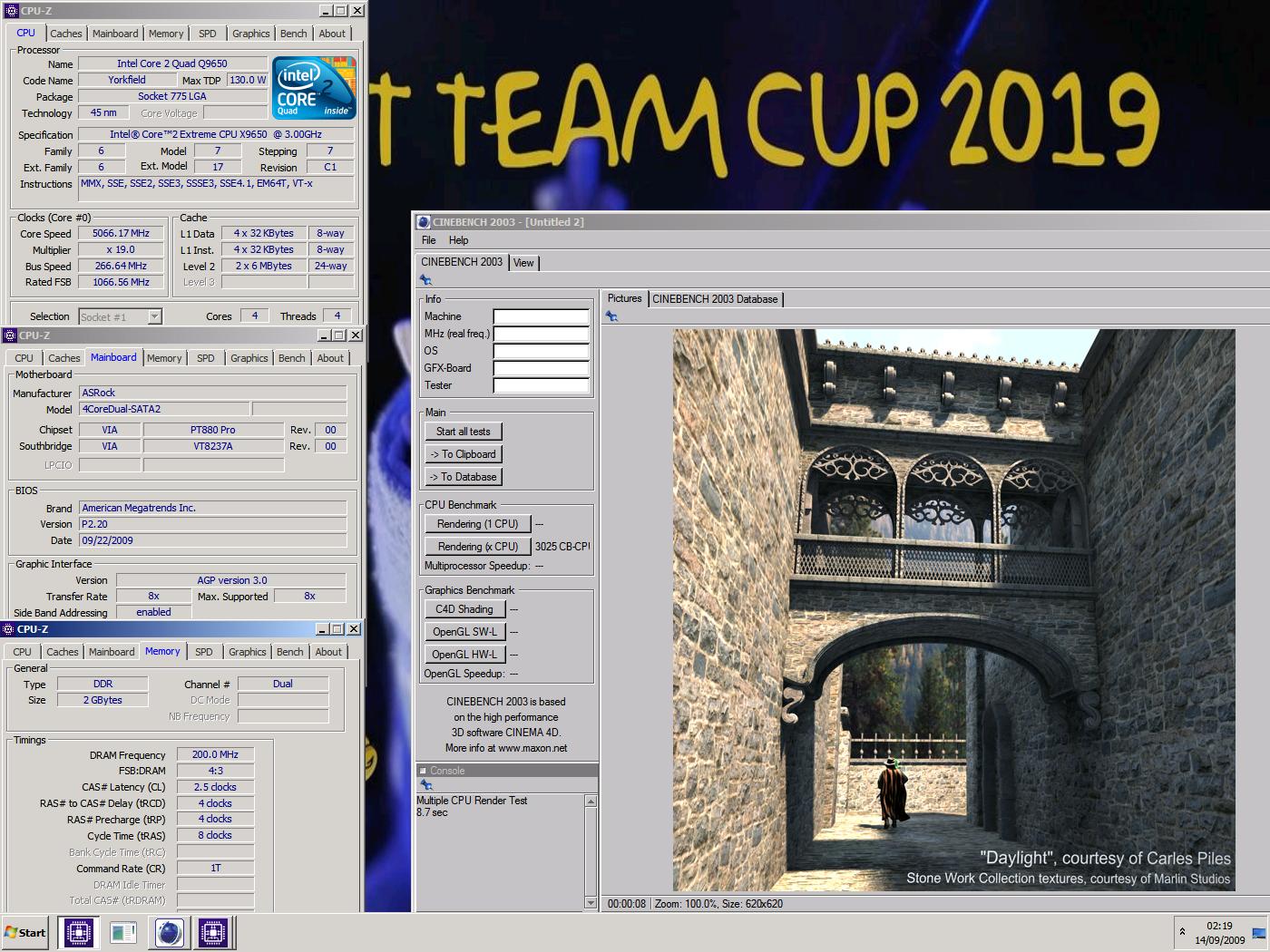Select Bench tab in bottom CPU-Z window
This screenshot has width=1270, height=952.
tap(290, 652)
